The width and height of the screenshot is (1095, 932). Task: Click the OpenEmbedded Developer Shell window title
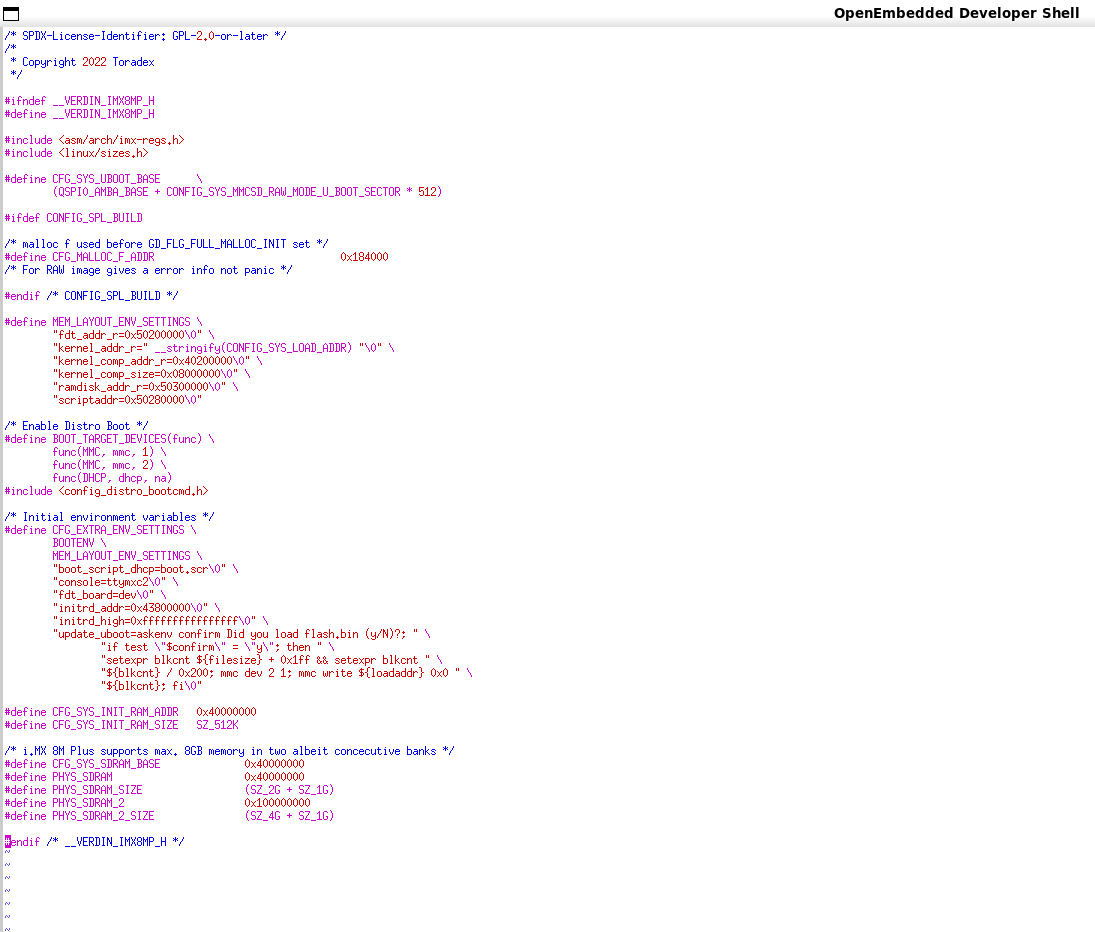[x=956, y=13]
